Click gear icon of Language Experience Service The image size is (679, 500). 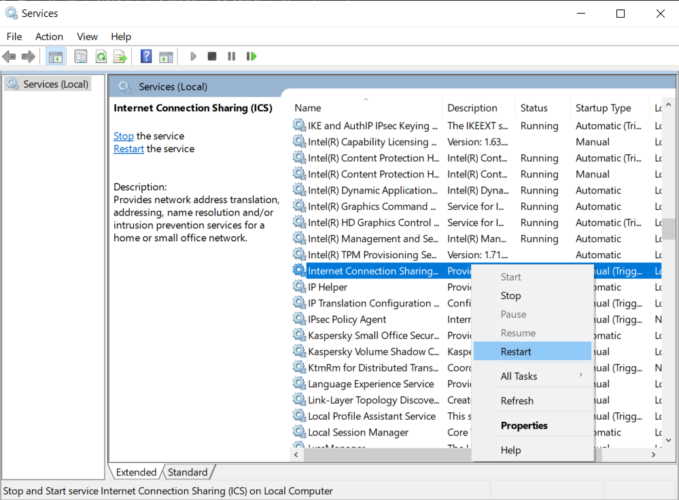(x=299, y=384)
